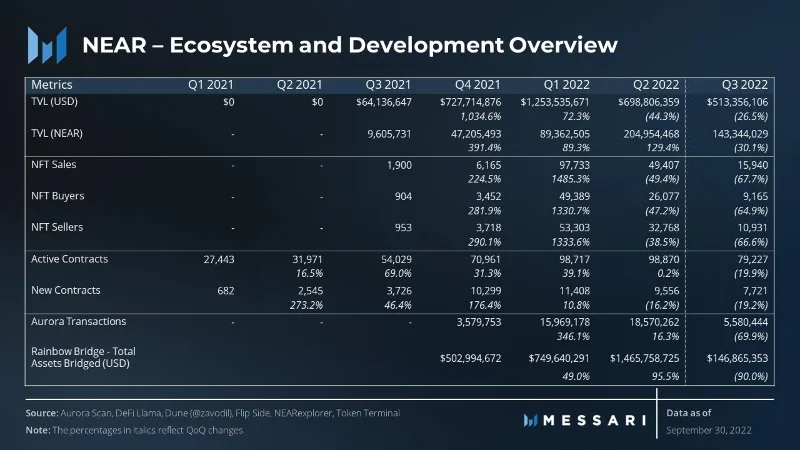
Task: Click the $513,356,106 TVL value
Action: coord(737,102)
